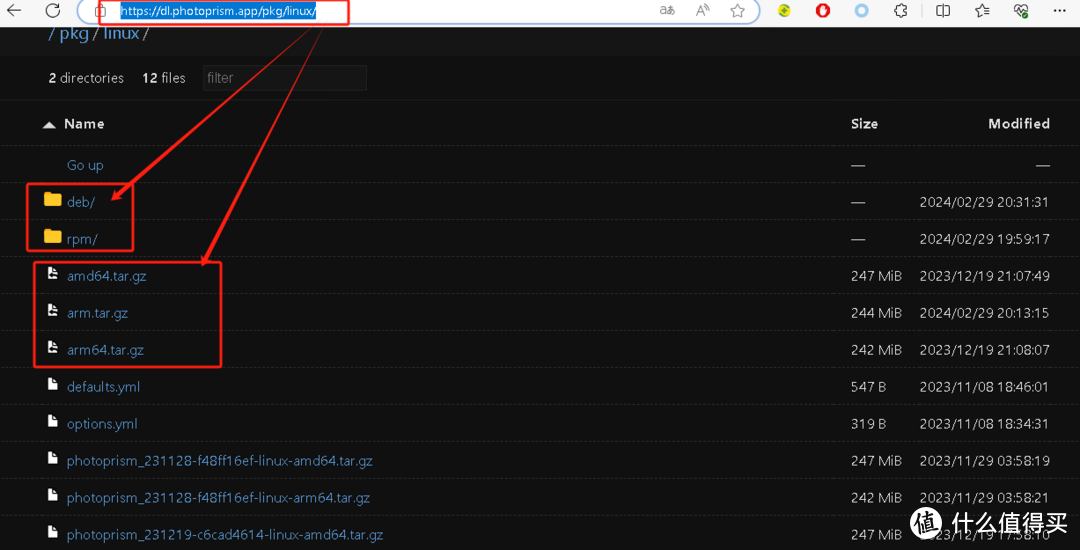The image size is (1080, 550).
Task: Sort the listing by Size
Action: [864, 124]
